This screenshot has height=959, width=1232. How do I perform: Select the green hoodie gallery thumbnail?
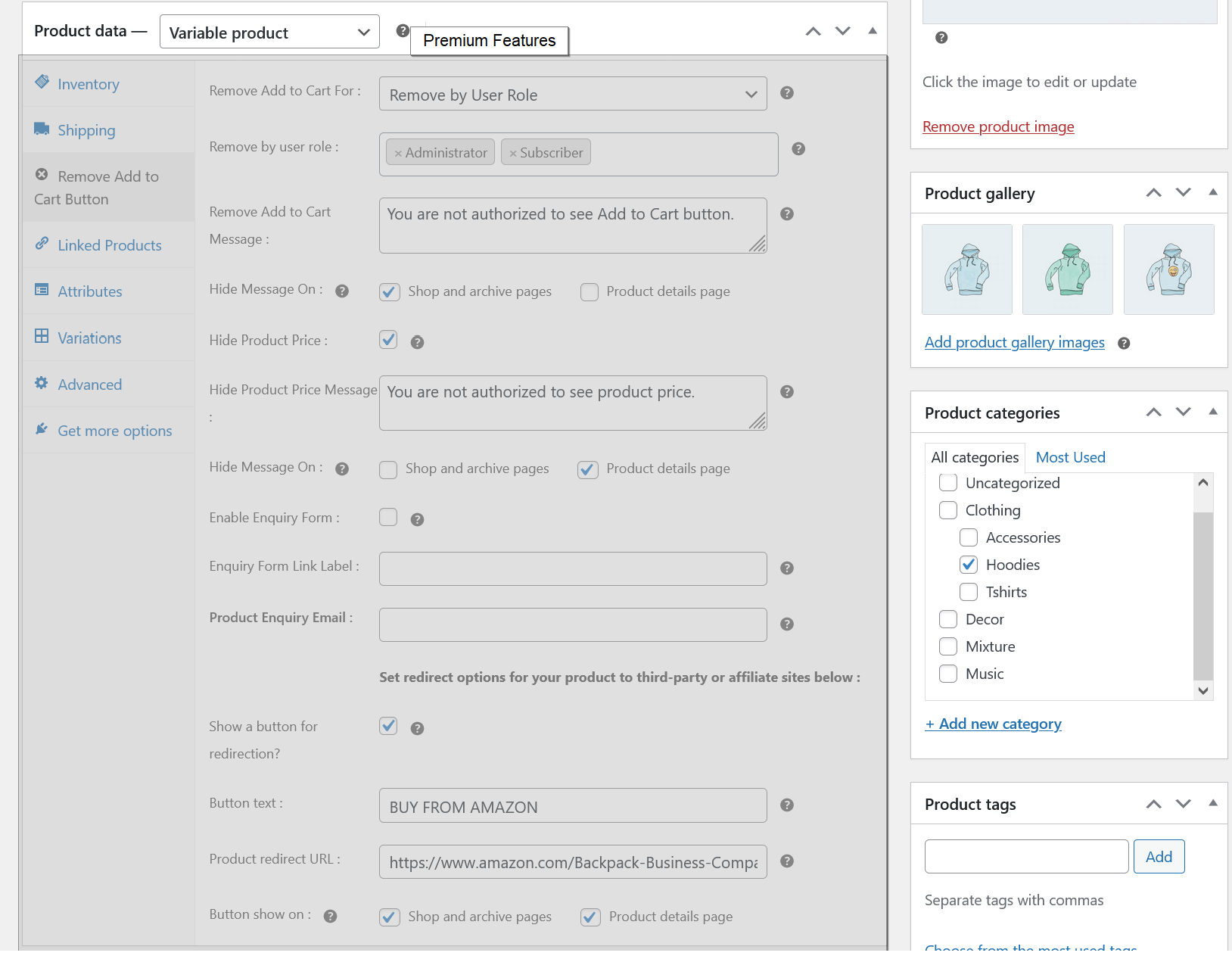[x=1068, y=269]
